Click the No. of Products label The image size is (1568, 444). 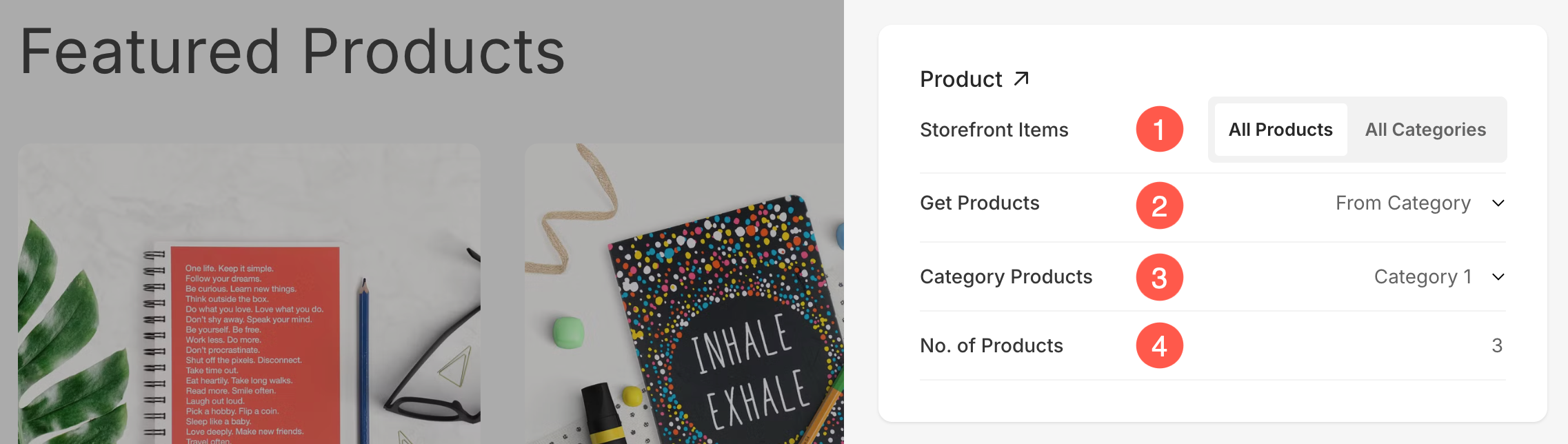(992, 345)
